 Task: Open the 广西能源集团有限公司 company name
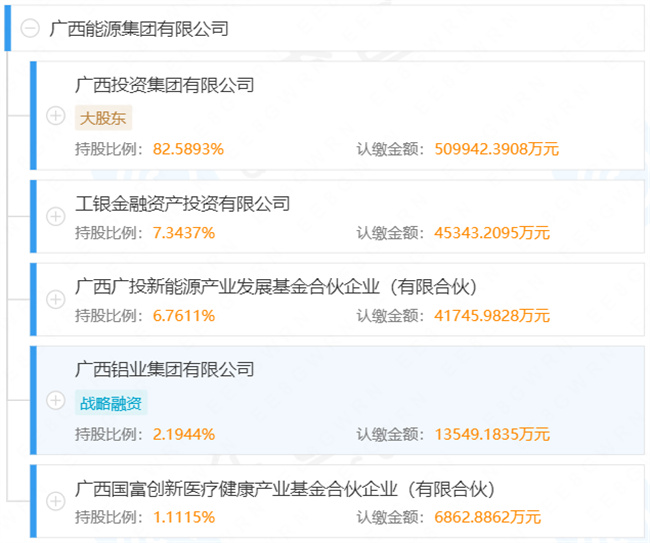click(x=139, y=29)
